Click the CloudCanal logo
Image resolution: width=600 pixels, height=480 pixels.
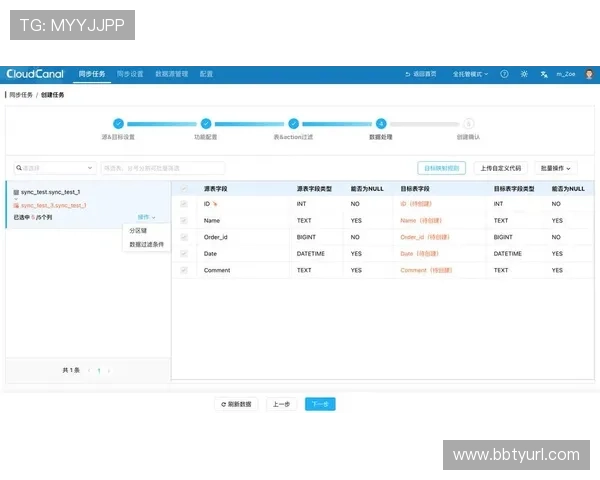(x=35, y=74)
